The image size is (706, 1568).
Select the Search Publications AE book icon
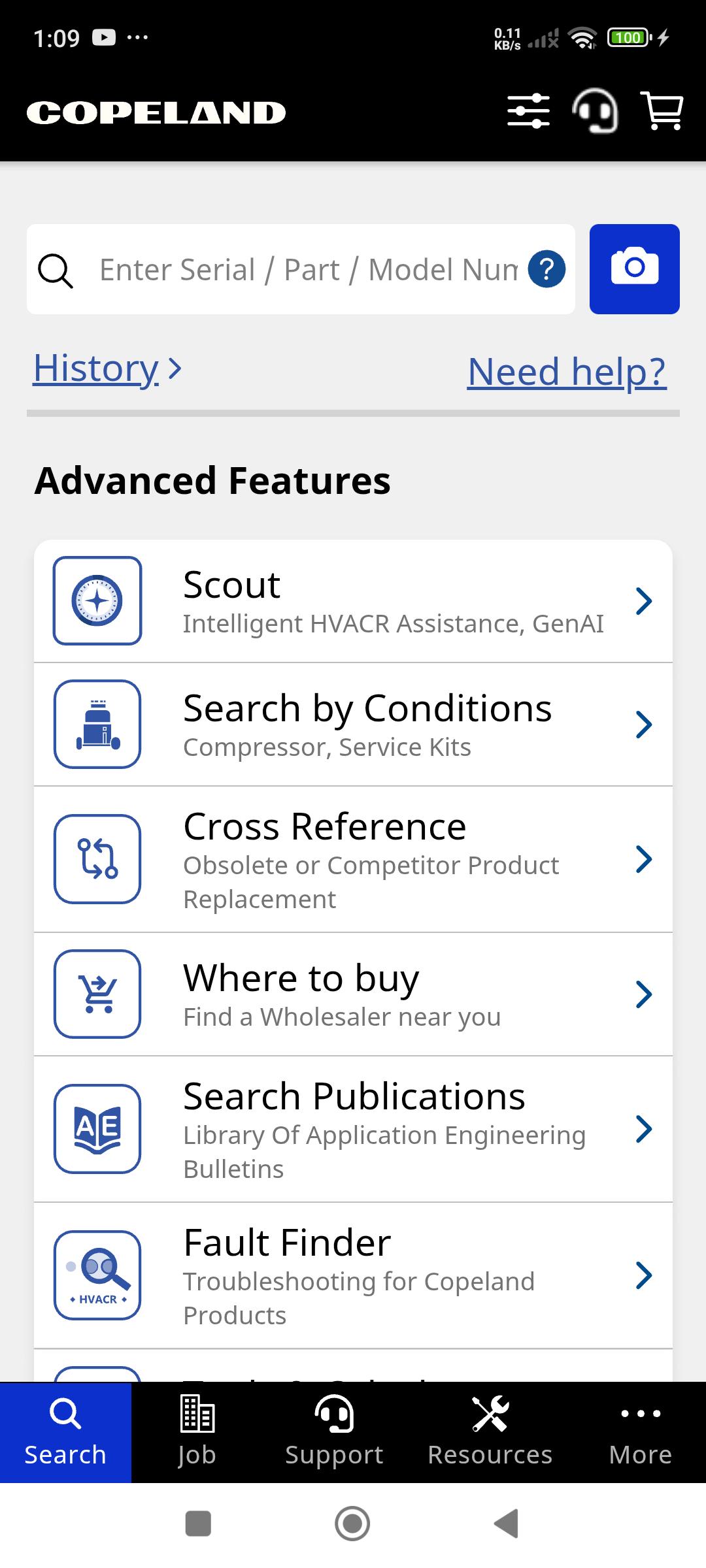(x=97, y=1129)
